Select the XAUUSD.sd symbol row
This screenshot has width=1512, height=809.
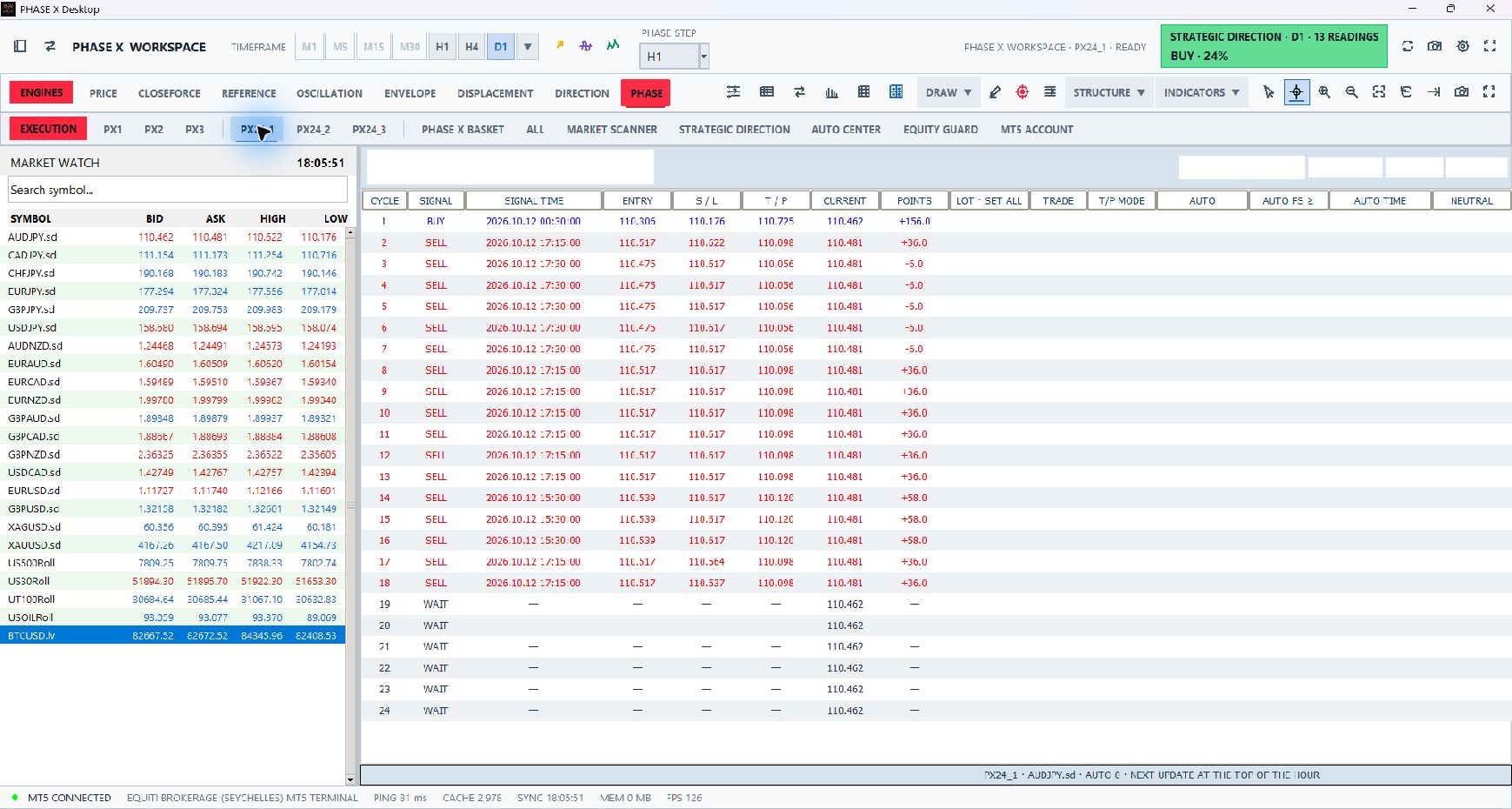click(172, 545)
